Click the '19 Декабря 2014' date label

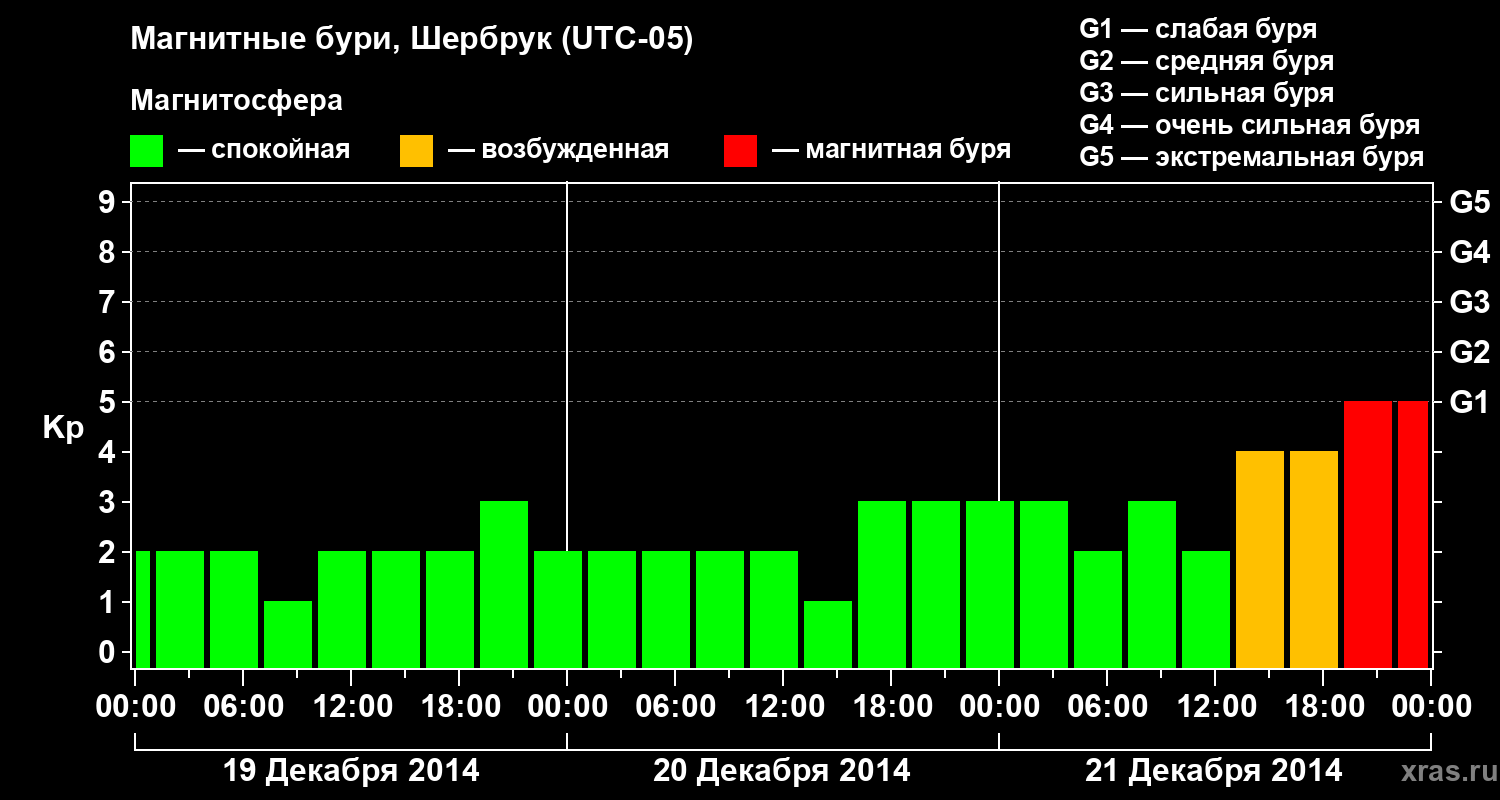point(351,771)
